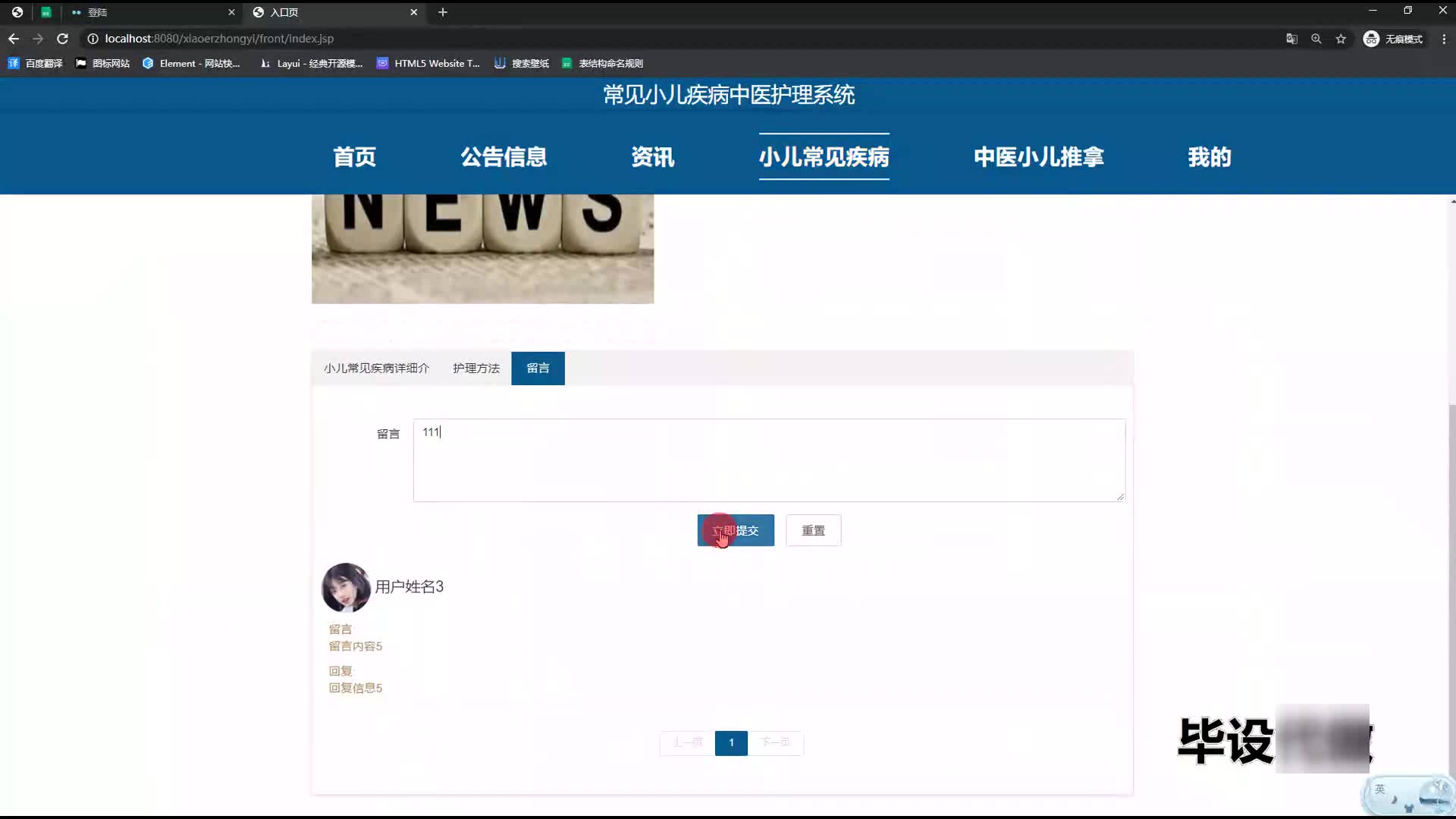Open the browser zoom magnifier icon
The height and width of the screenshot is (819, 1456).
point(1316,39)
